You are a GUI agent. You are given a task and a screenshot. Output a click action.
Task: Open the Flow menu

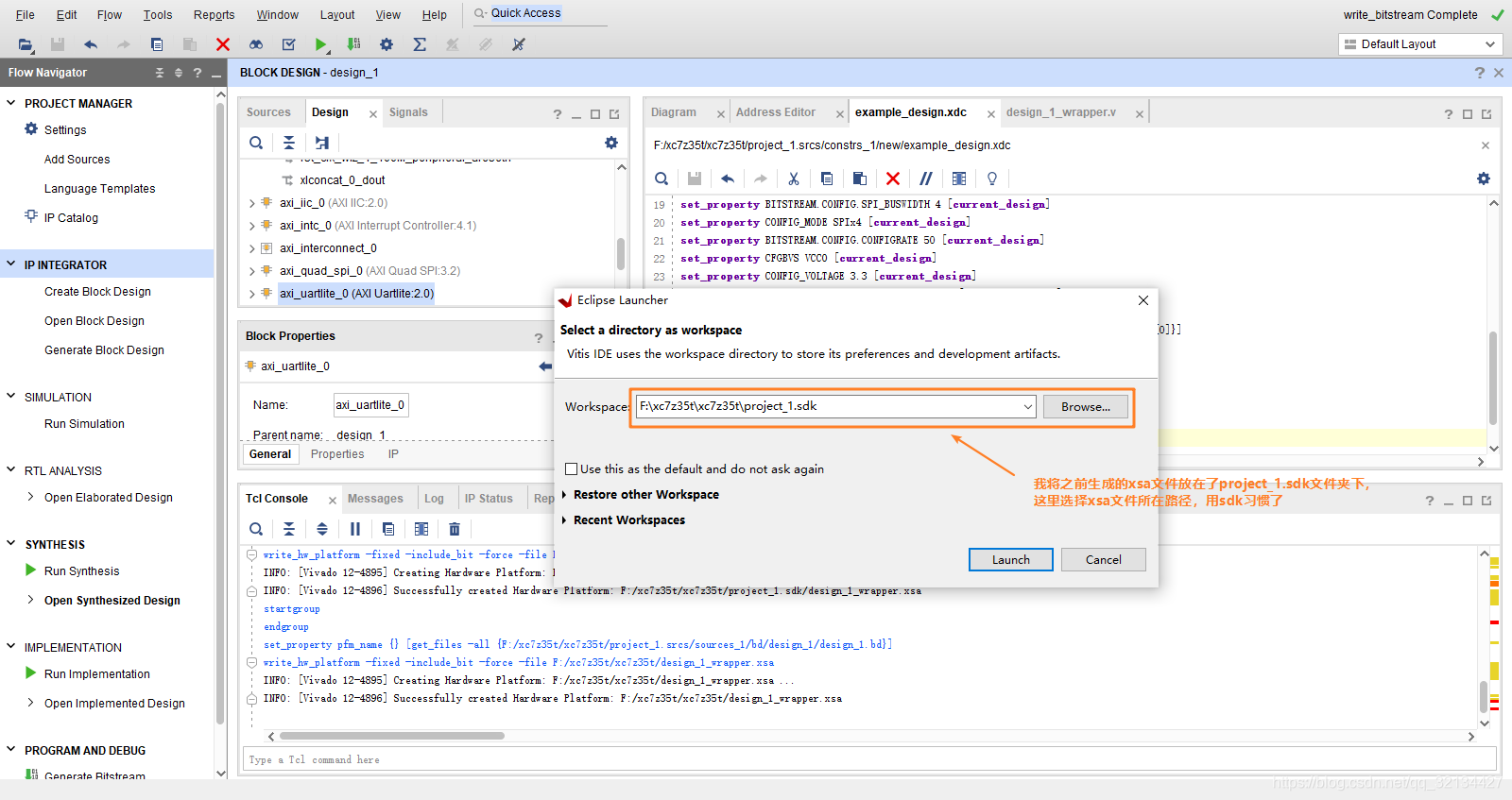click(110, 15)
